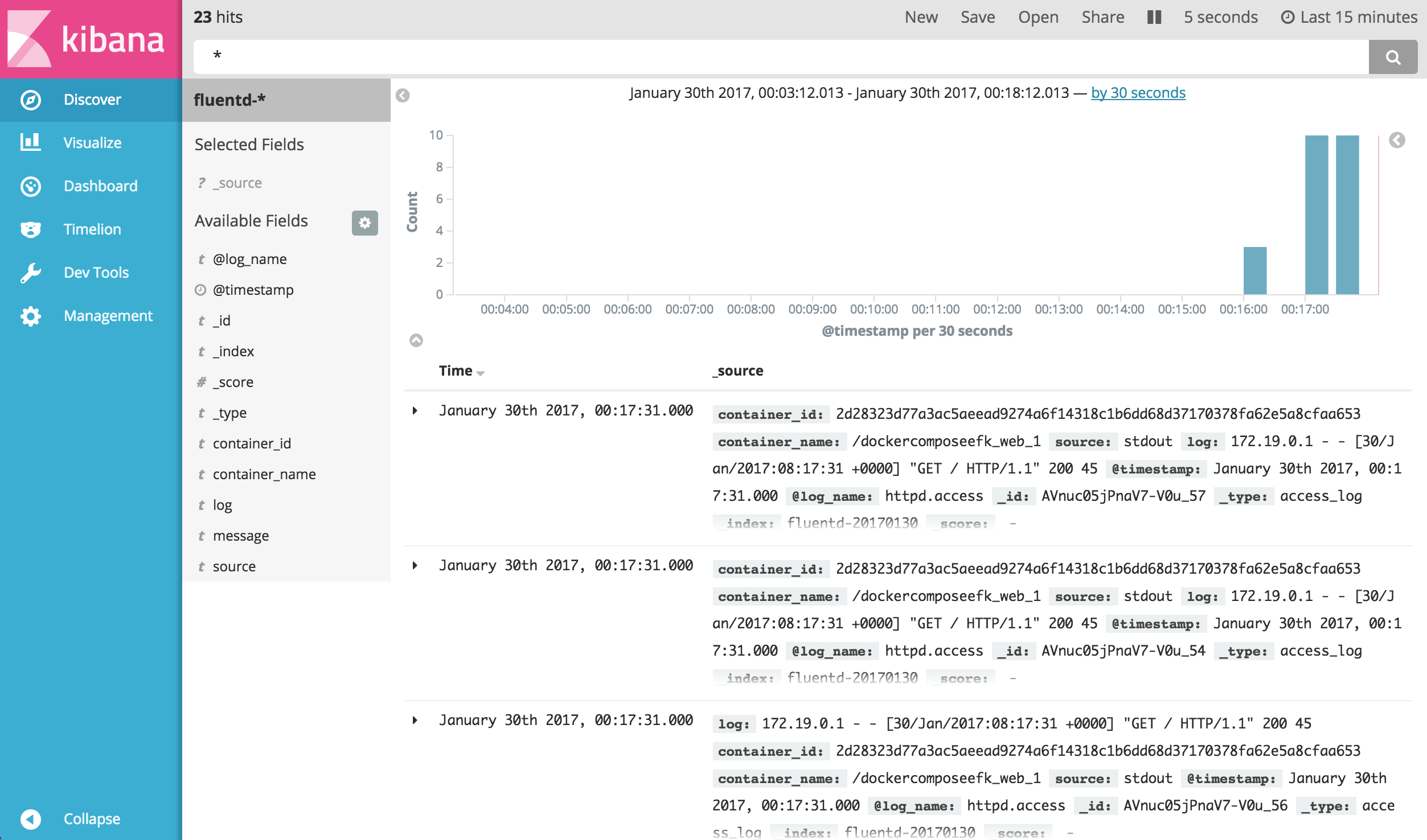
Task: Collapse the side navigation
Action: pos(31,819)
